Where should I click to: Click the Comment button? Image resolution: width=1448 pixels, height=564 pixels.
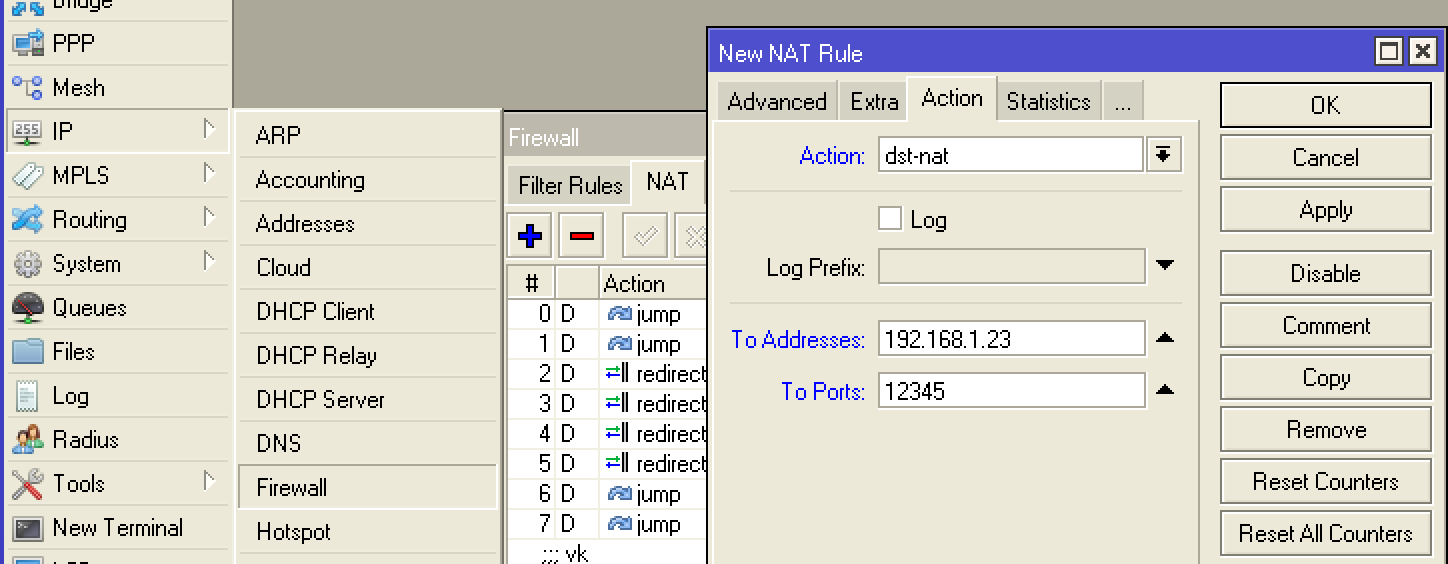(x=1326, y=326)
